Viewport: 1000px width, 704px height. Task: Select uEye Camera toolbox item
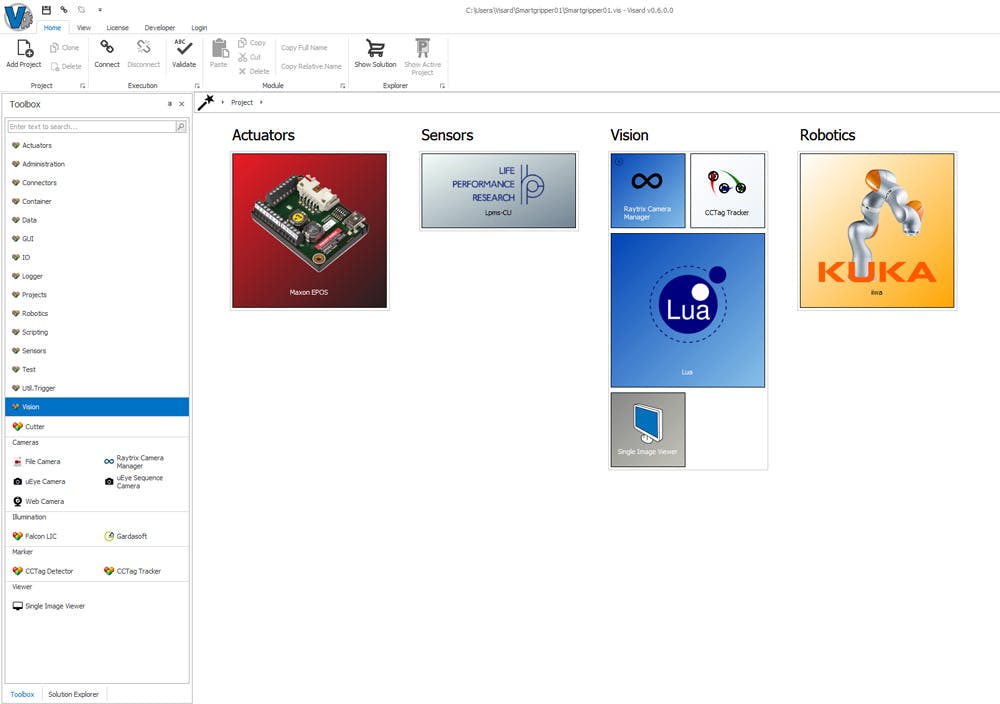(40, 481)
